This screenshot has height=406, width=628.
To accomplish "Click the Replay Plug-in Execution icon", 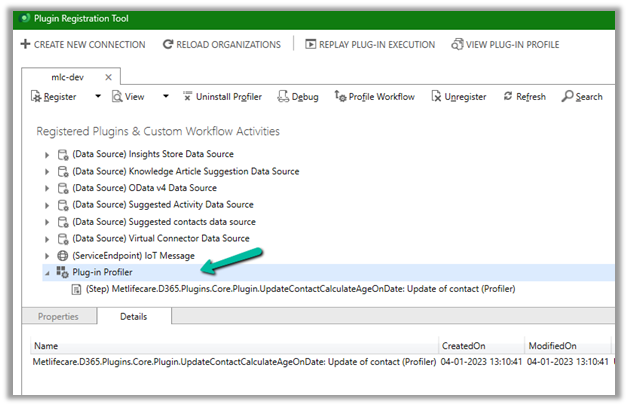I will [311, 45].
